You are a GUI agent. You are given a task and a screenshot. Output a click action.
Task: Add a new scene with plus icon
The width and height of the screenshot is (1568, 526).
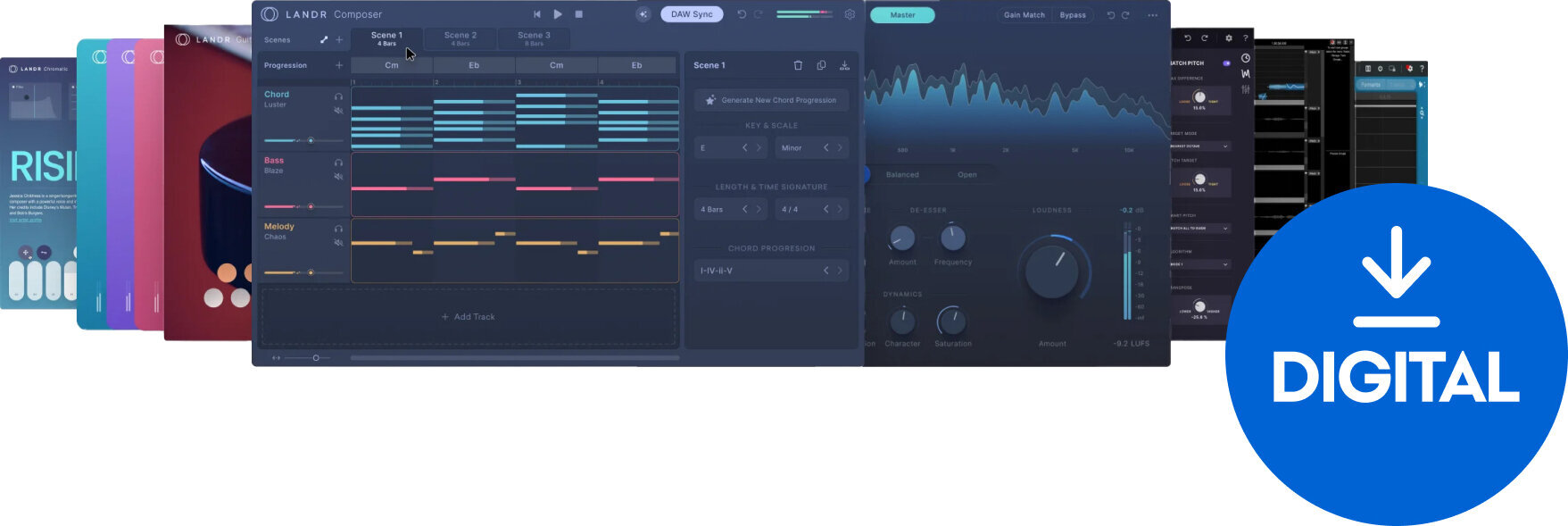(339, 39)
